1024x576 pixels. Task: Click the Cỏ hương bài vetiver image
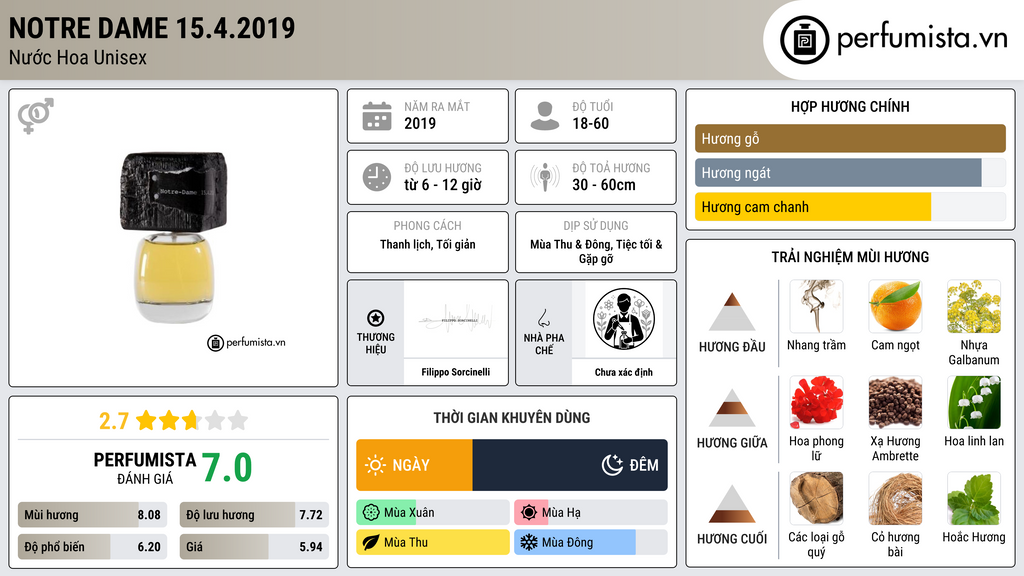pos(895,498)
